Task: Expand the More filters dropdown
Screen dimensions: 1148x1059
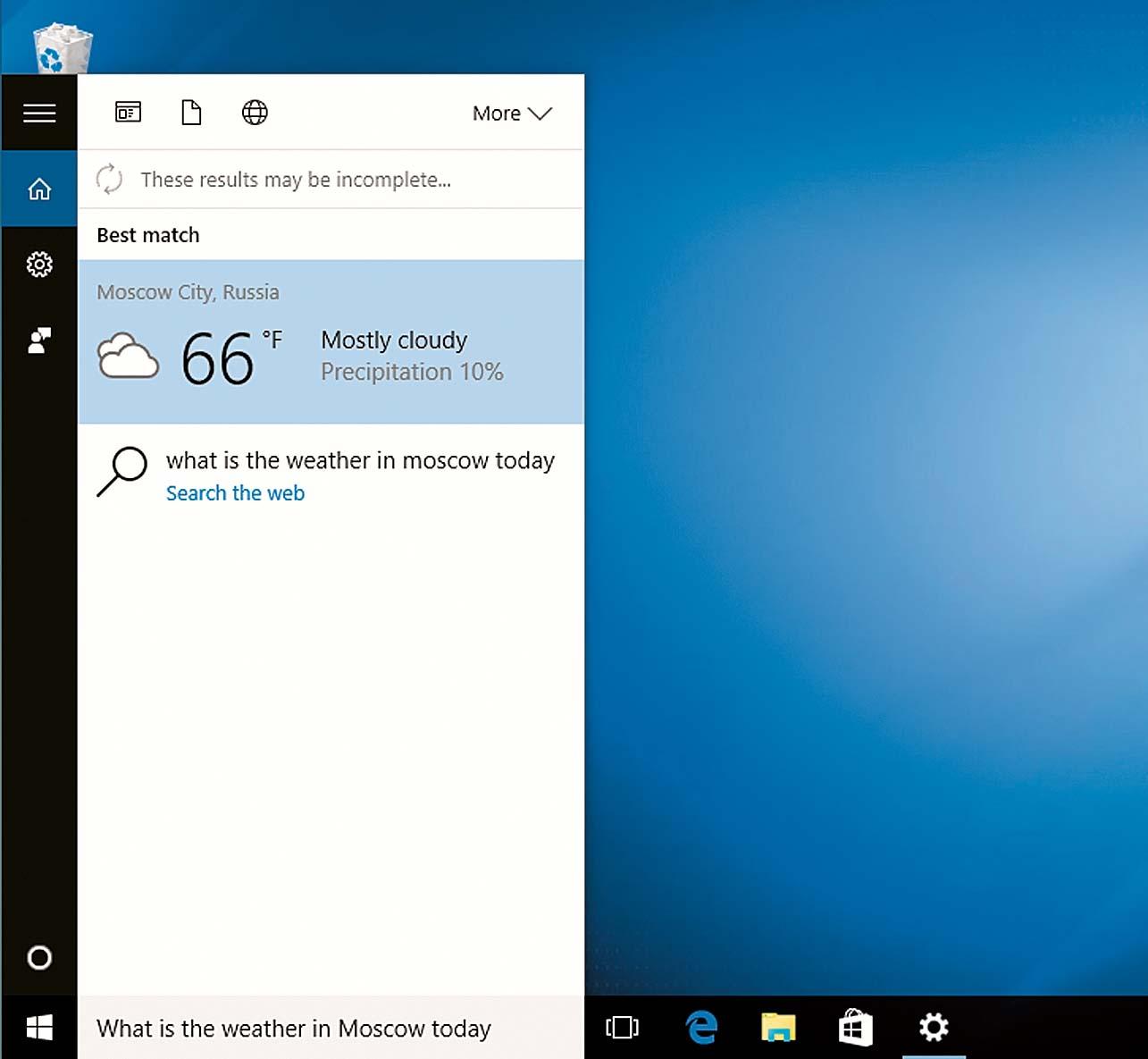Action: point(512,113)
